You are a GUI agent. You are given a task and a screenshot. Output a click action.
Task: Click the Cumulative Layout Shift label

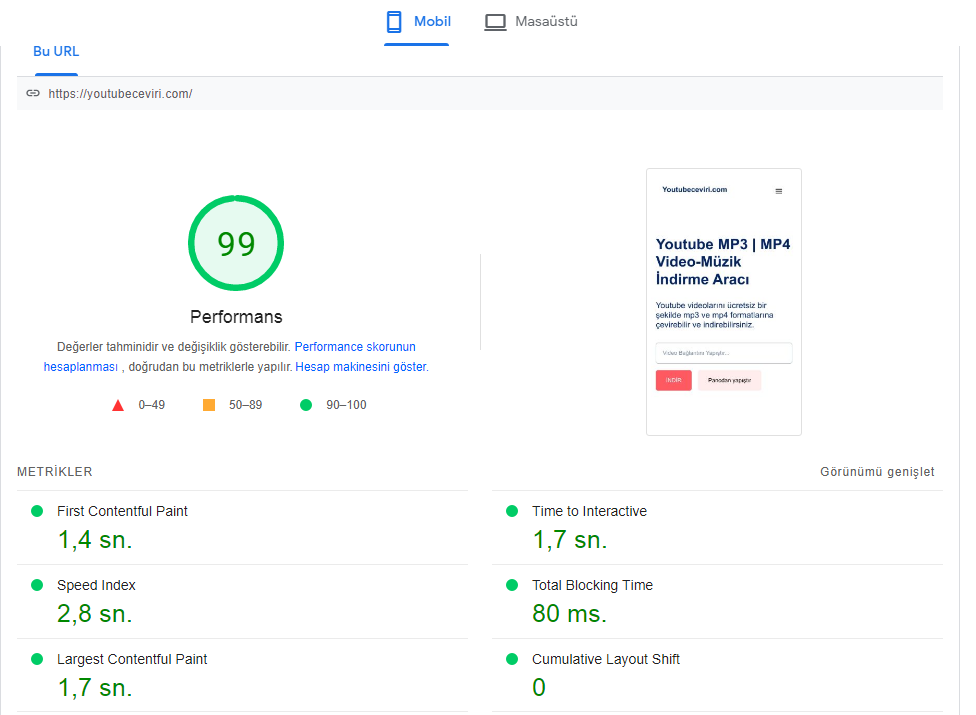pos(606,659)
